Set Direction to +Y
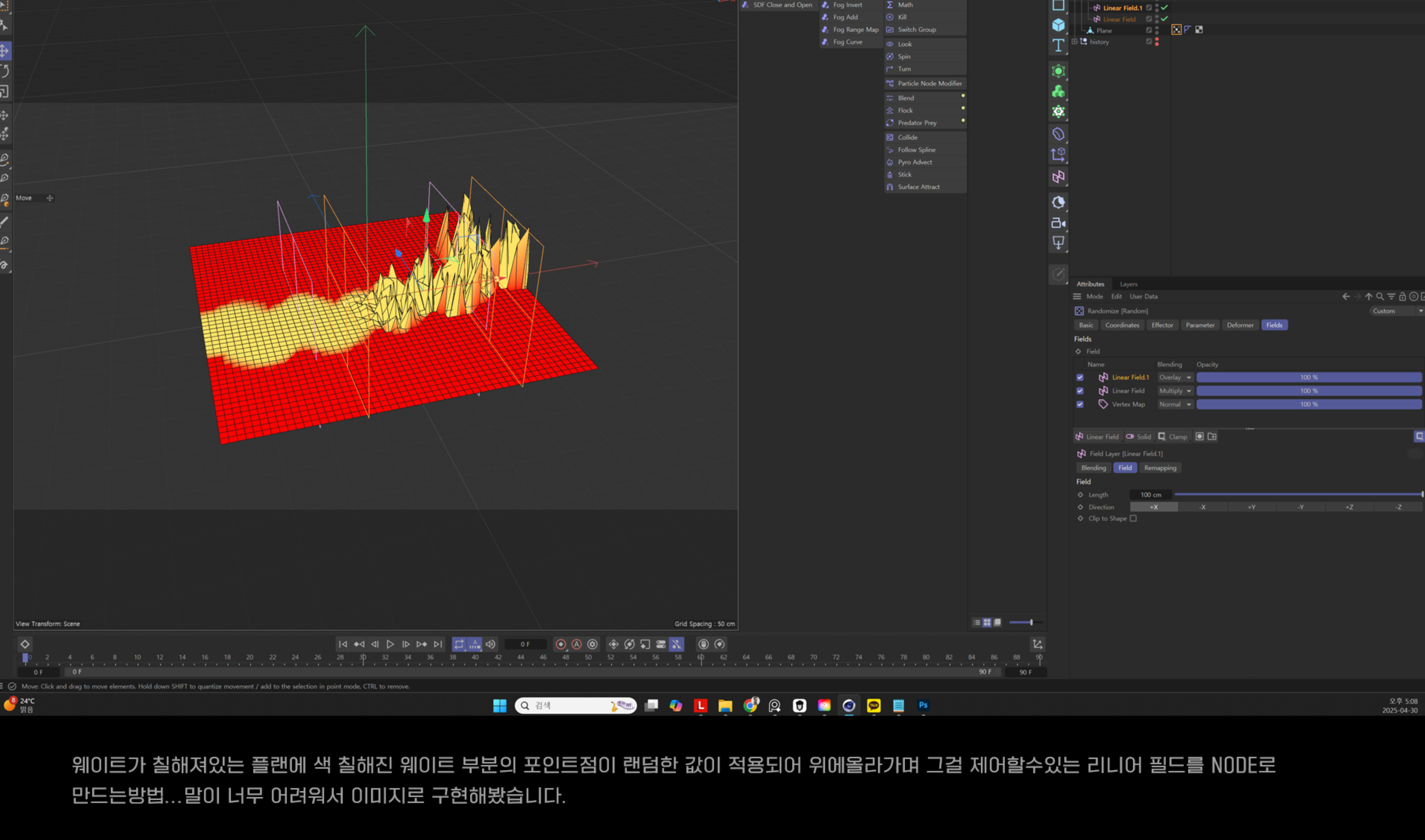1425x840 pixels. [1251, 507]
